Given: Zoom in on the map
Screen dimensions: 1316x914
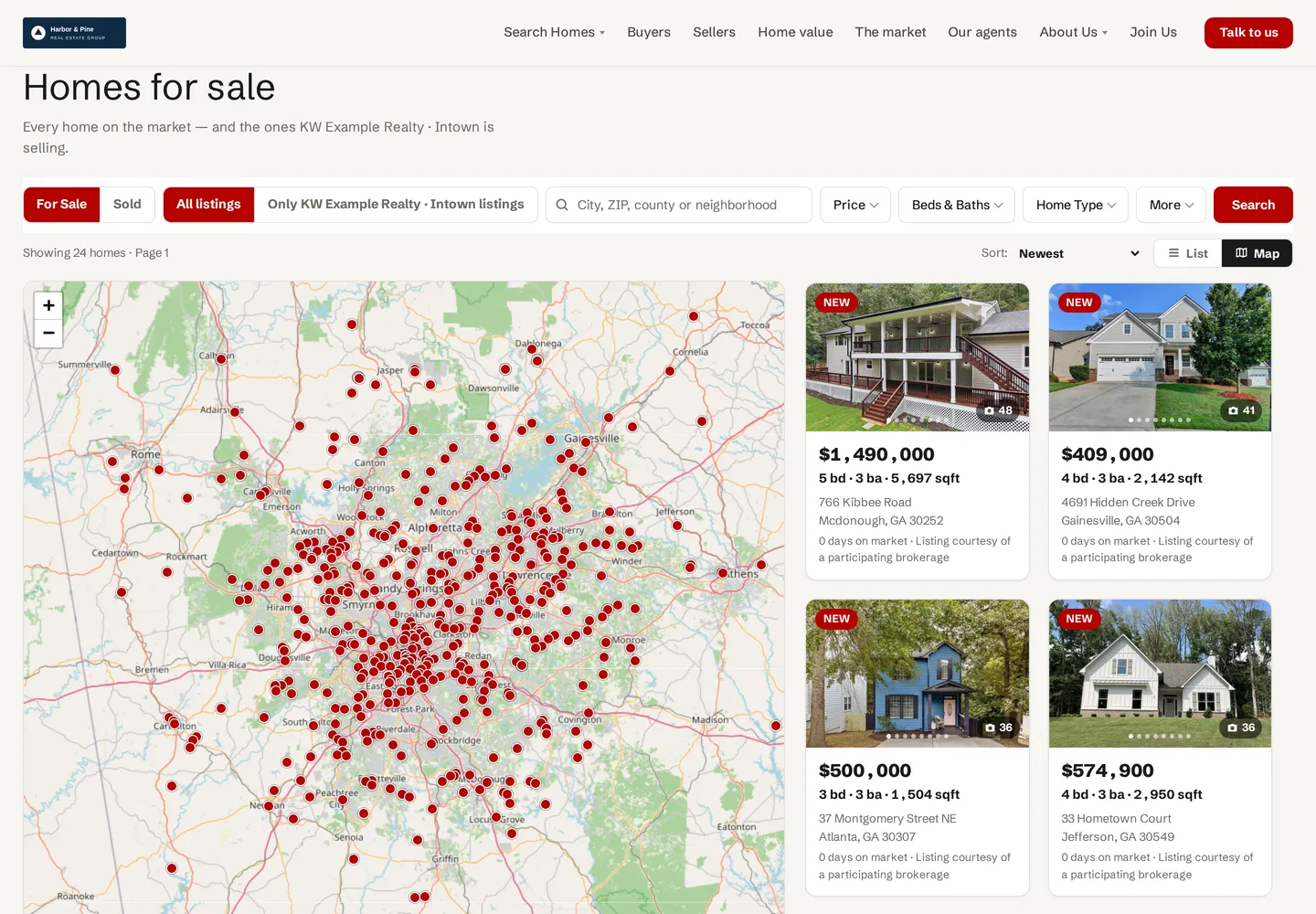Looking at the screenshot, I should tap(48, 305).
